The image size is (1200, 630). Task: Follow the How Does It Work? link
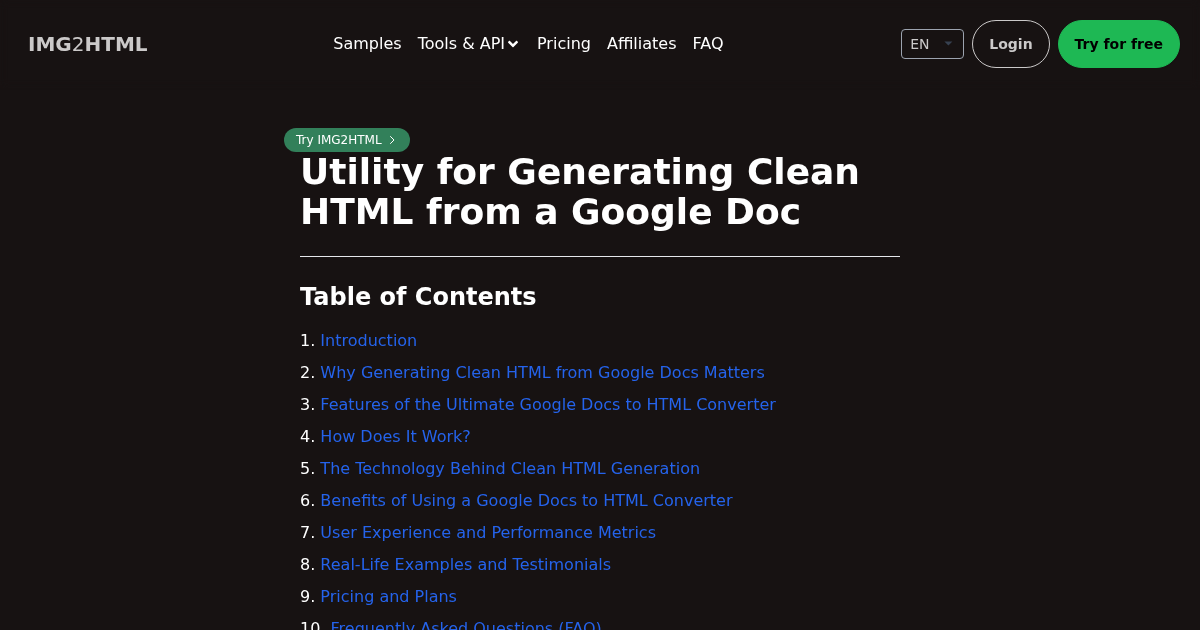pos(395,436)
